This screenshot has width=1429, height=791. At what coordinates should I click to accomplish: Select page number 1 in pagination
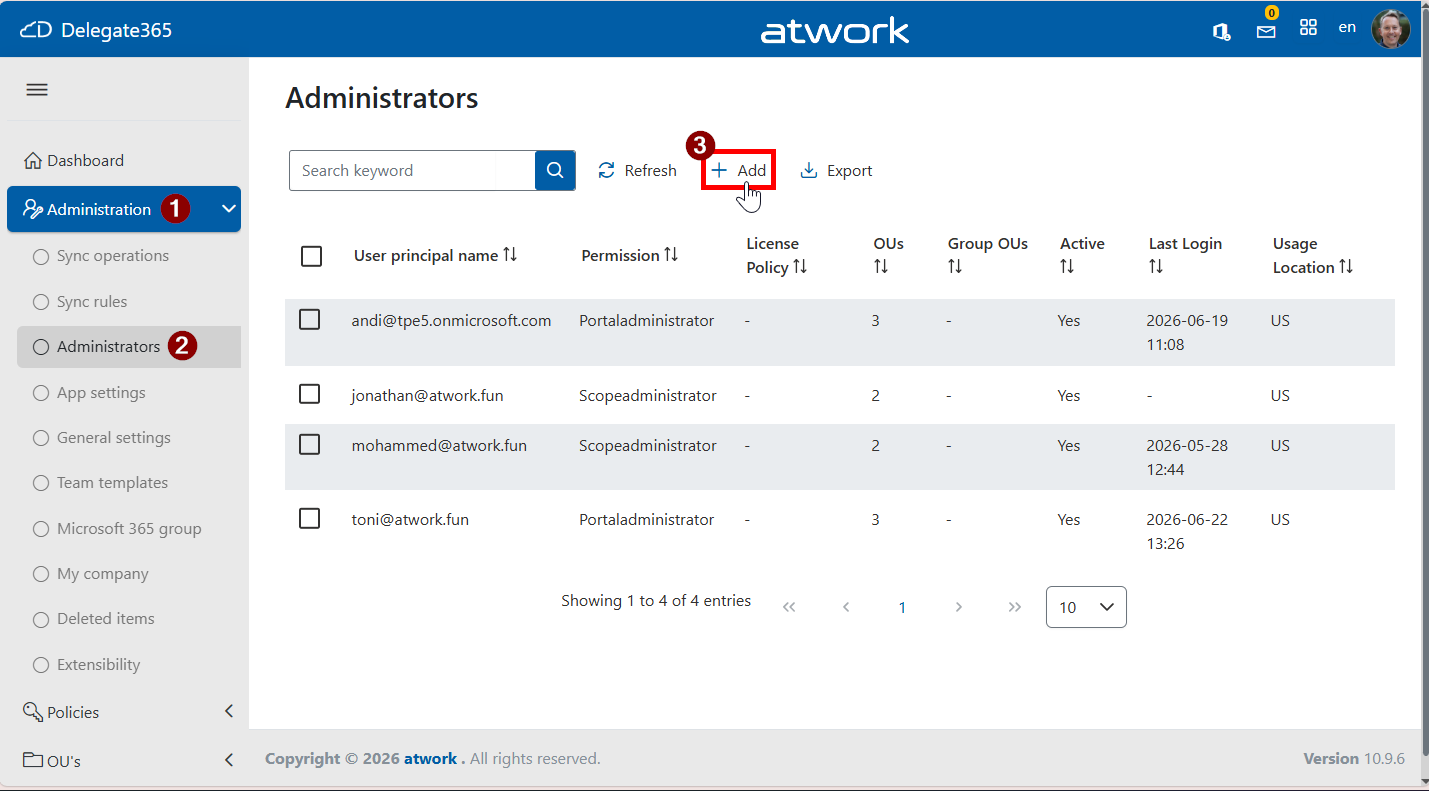[x=902, y=607]
